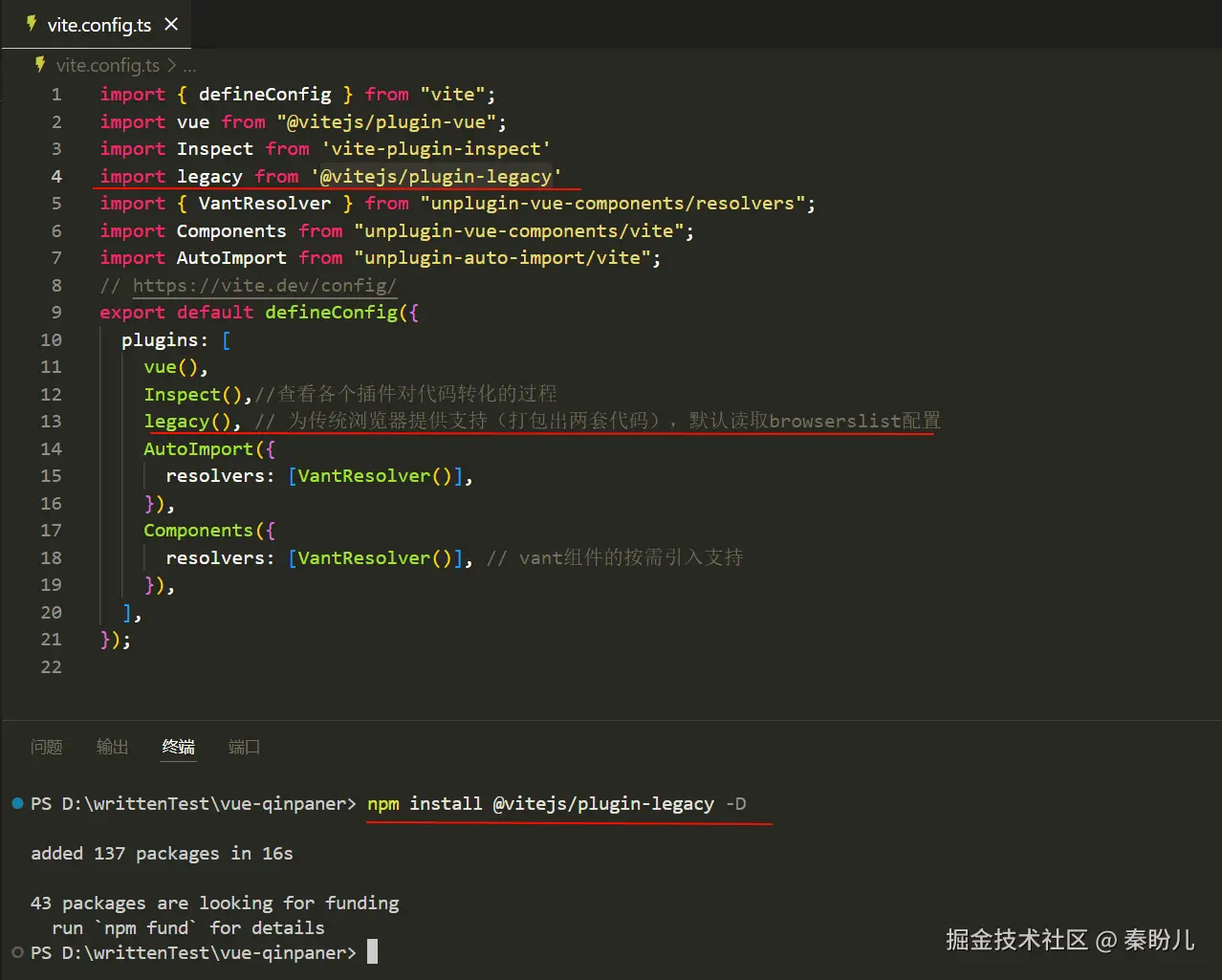
Task: Click '43 packages are looking for funding' line
Action: click(x=215, y=904)
